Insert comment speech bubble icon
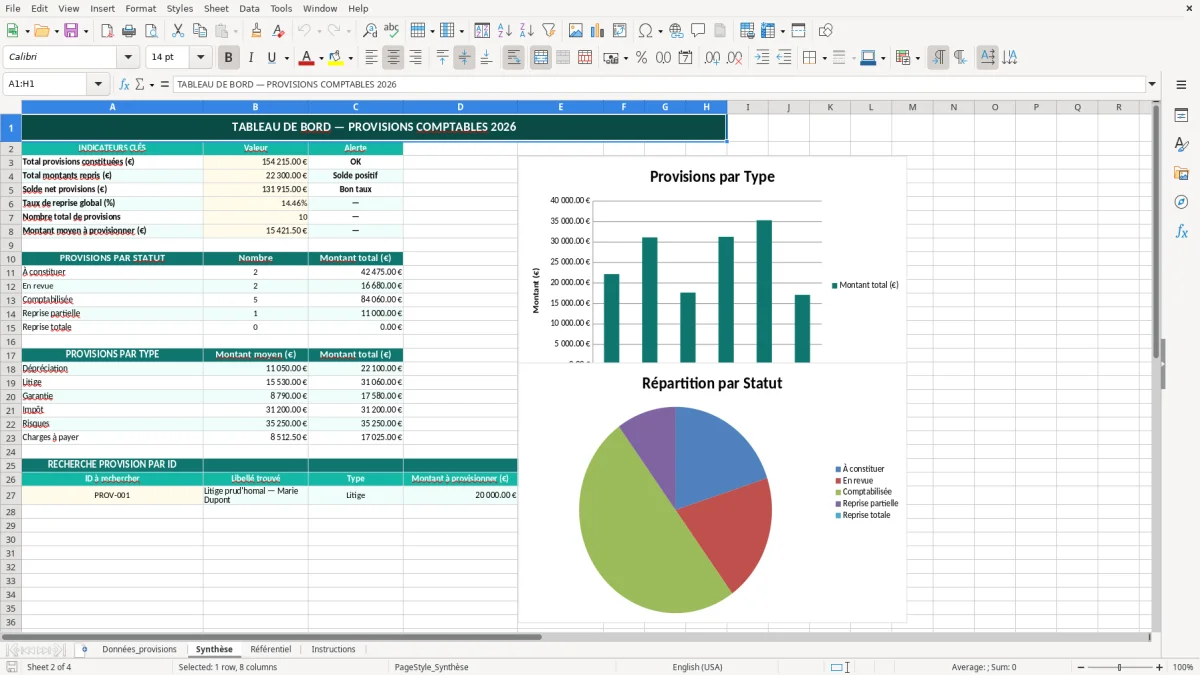 pyautogui.click(x=698, y=31)
